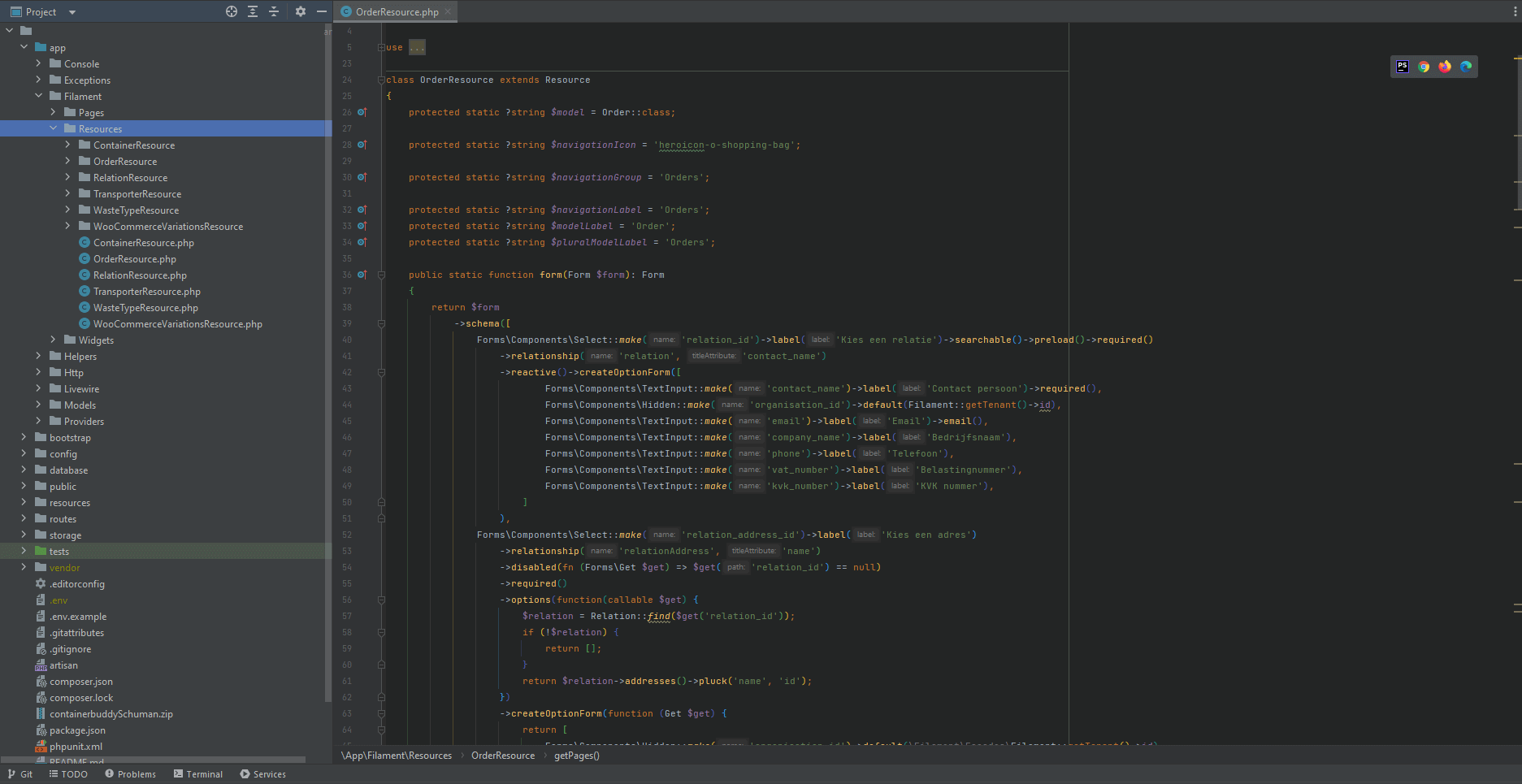This screenshot has height=784, width=1522.
Task: Expand the ContainerResource folder
Action: tap(67, 145)
